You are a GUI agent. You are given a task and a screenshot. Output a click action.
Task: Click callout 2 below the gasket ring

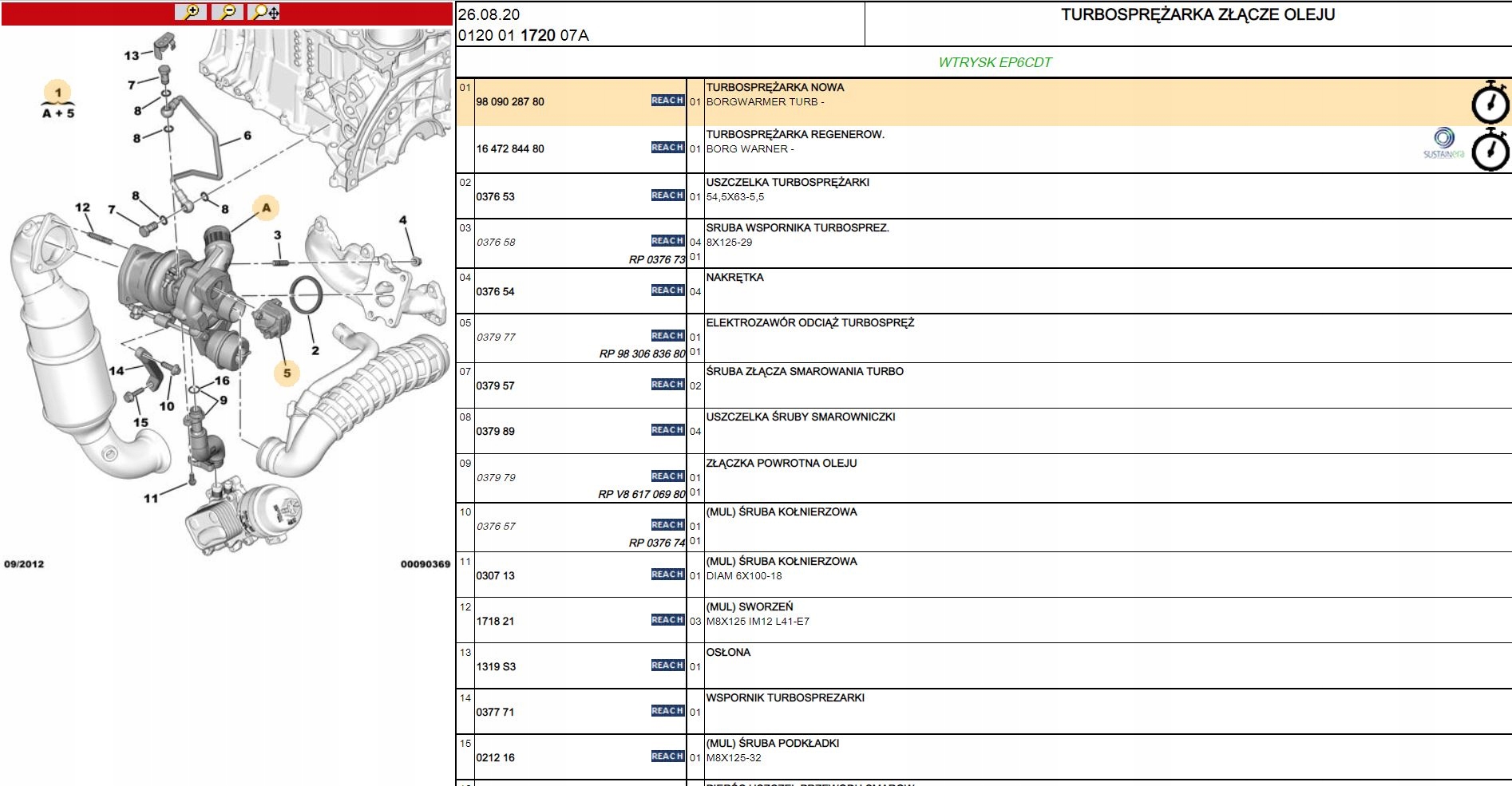pos(315,350)
